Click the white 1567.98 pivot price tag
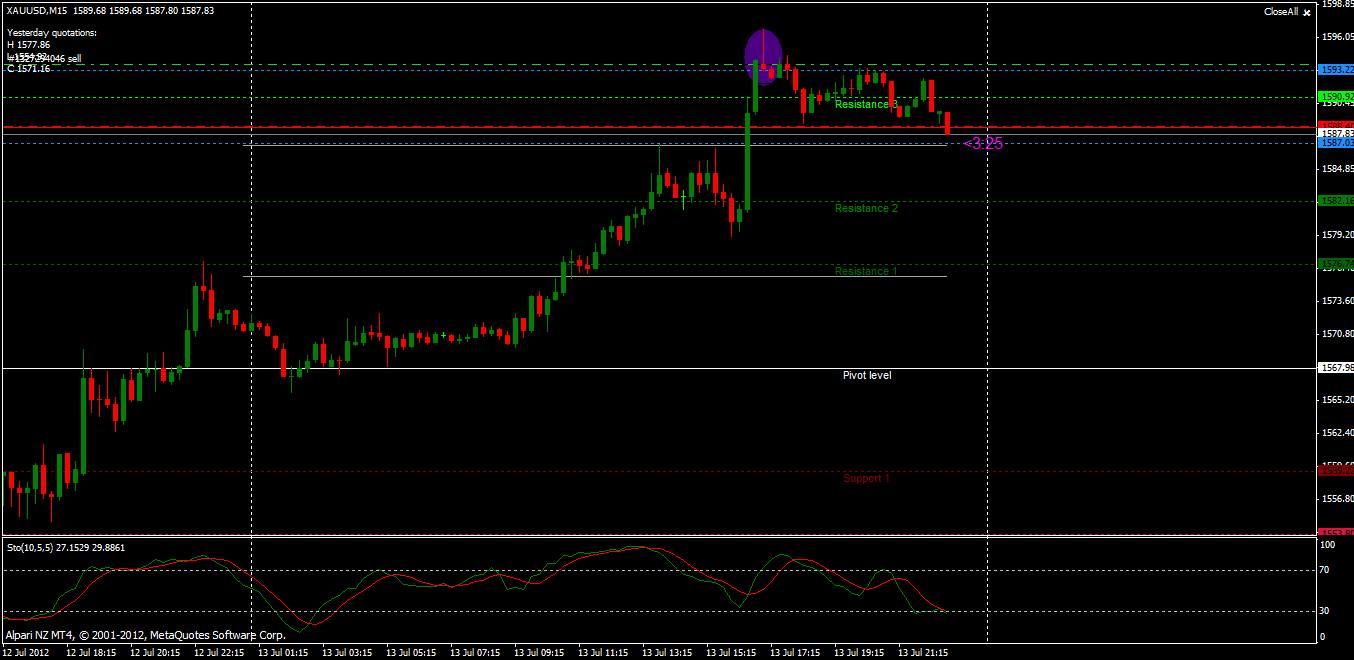 pyautogui.click(x=1336, y=368)
